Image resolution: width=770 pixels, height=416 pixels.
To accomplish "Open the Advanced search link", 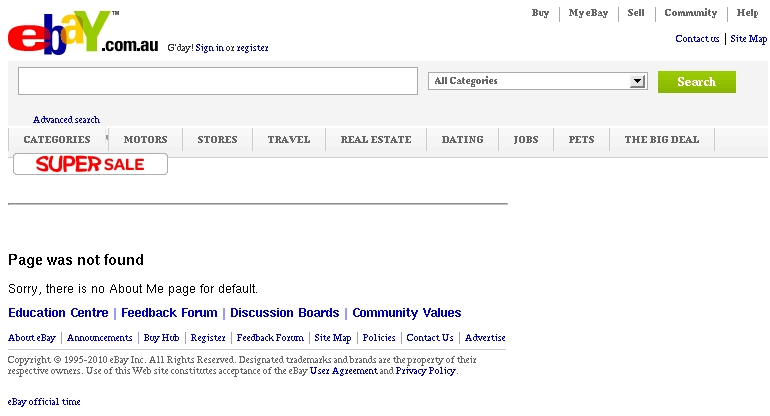I will 66,119.
